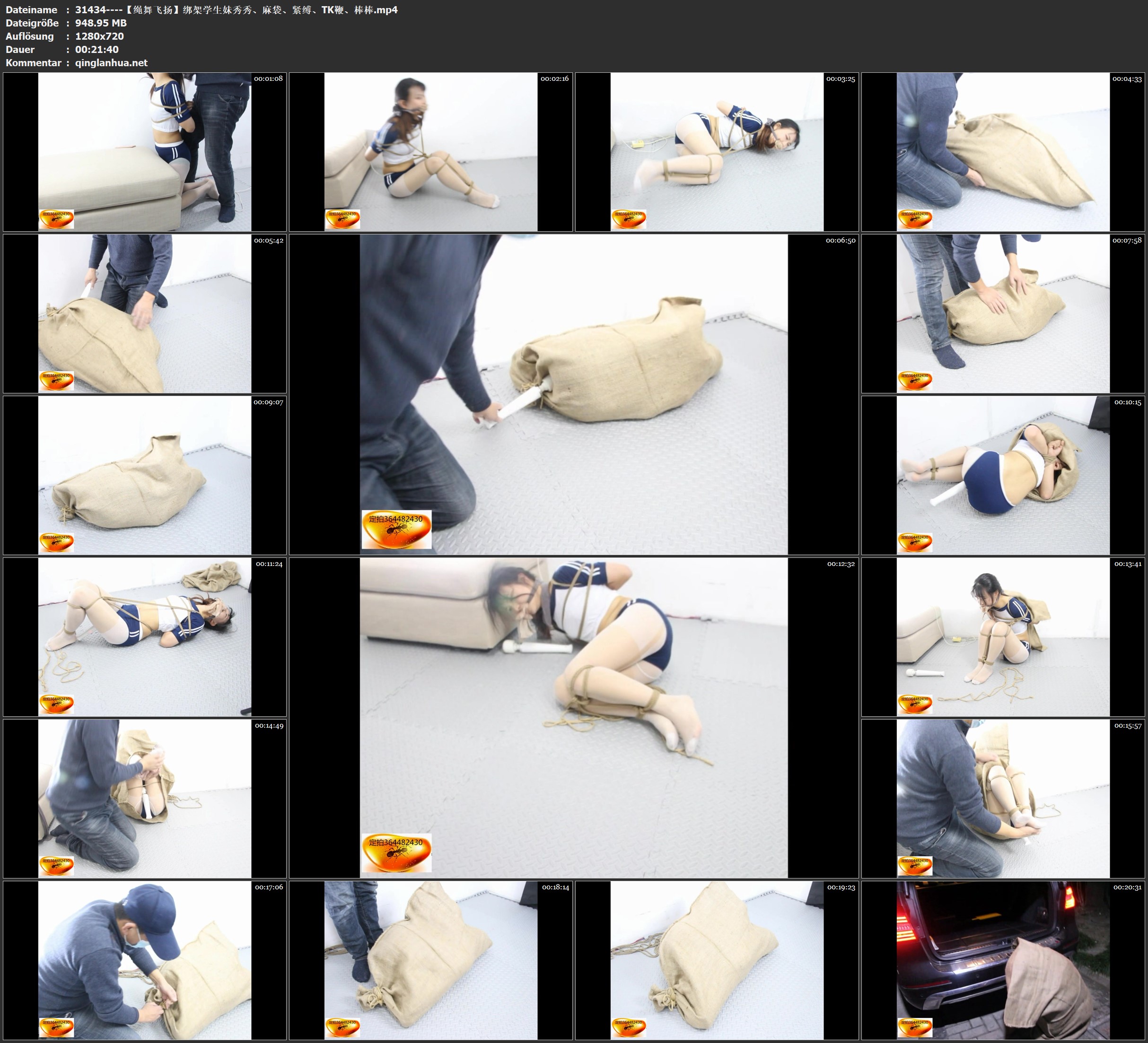Click the car trunk frame at 00:20:31
Viewport: 1148px width, 1043px height.
1003,960
